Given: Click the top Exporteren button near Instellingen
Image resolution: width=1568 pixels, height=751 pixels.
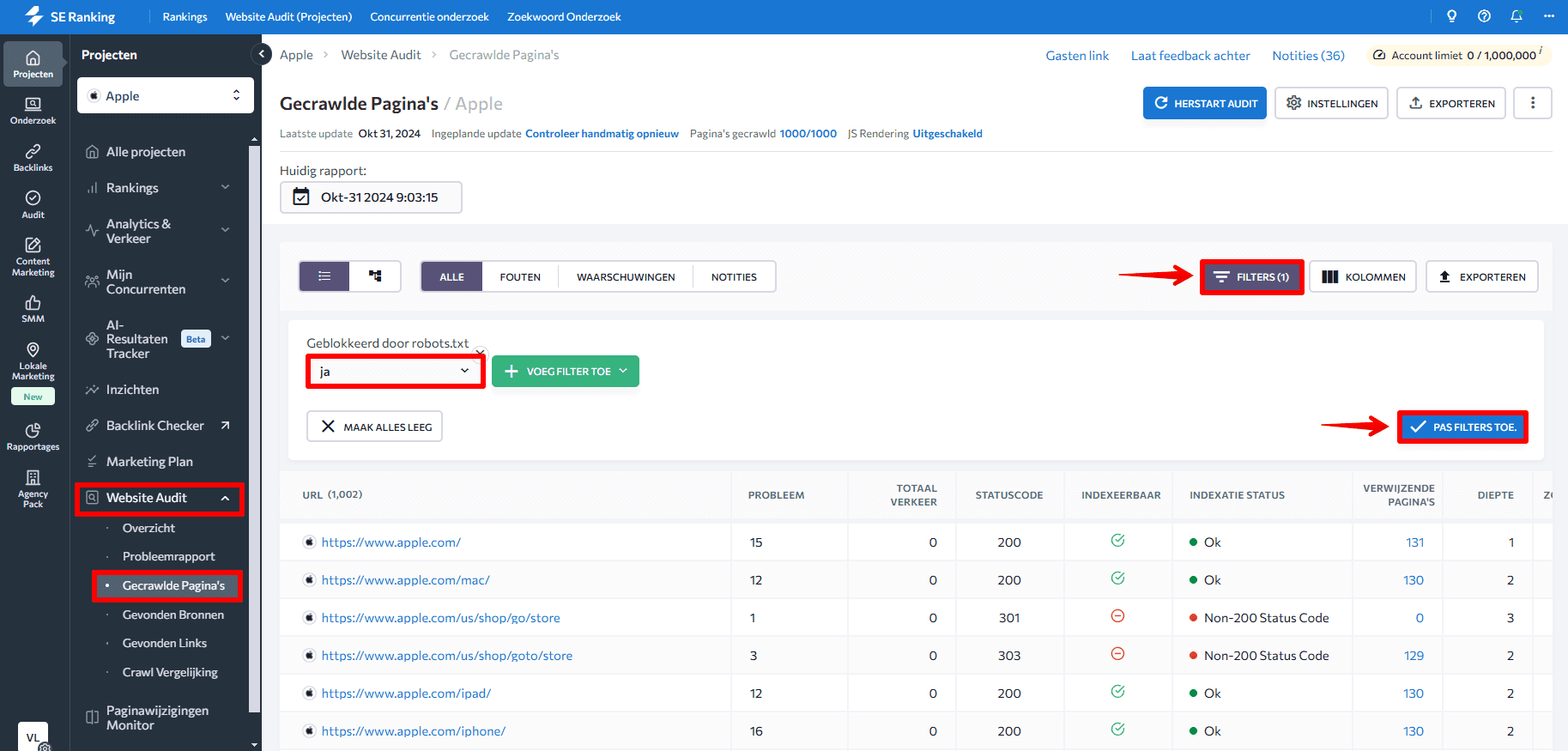Looking at the screenshot, I should [1451, 103].
